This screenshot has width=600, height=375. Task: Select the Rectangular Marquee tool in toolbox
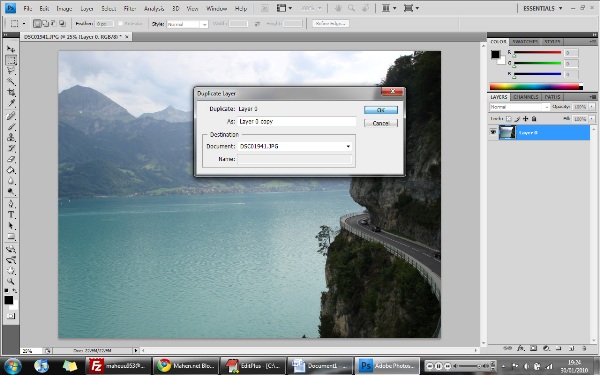(x=11, y=60)
